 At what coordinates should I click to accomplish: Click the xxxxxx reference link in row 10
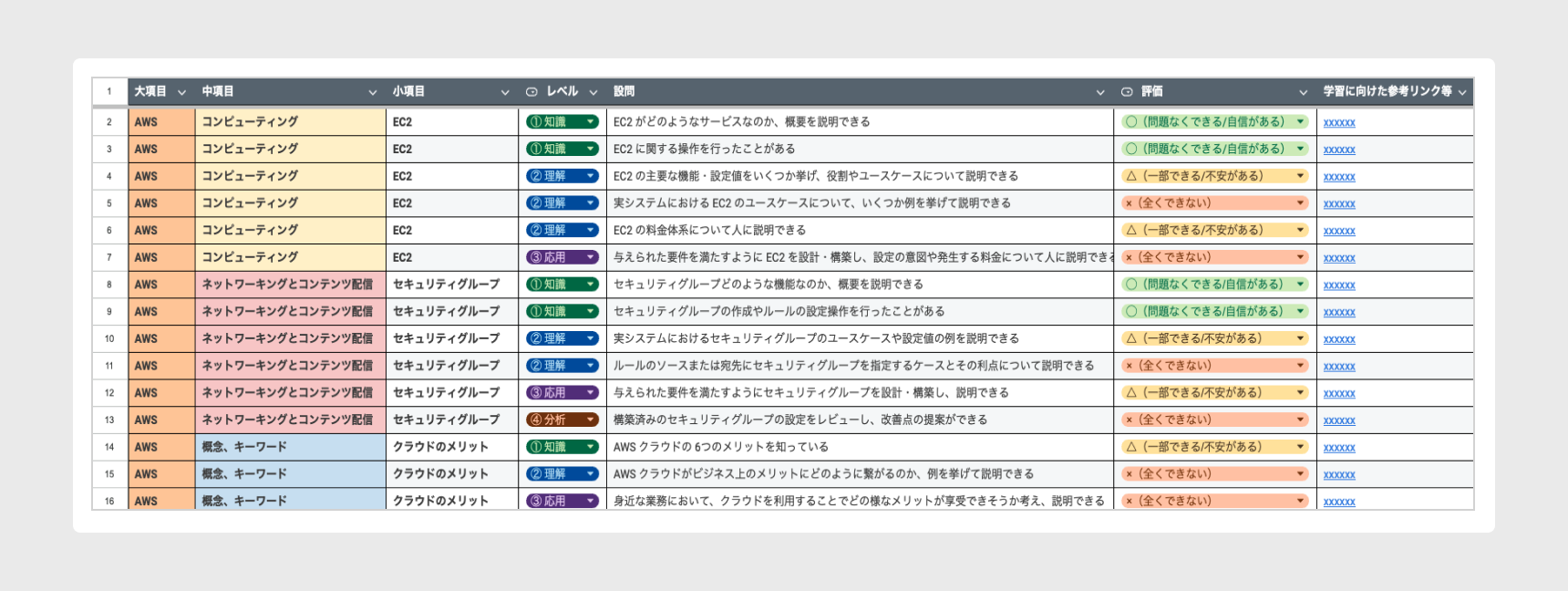[1339, 339]
